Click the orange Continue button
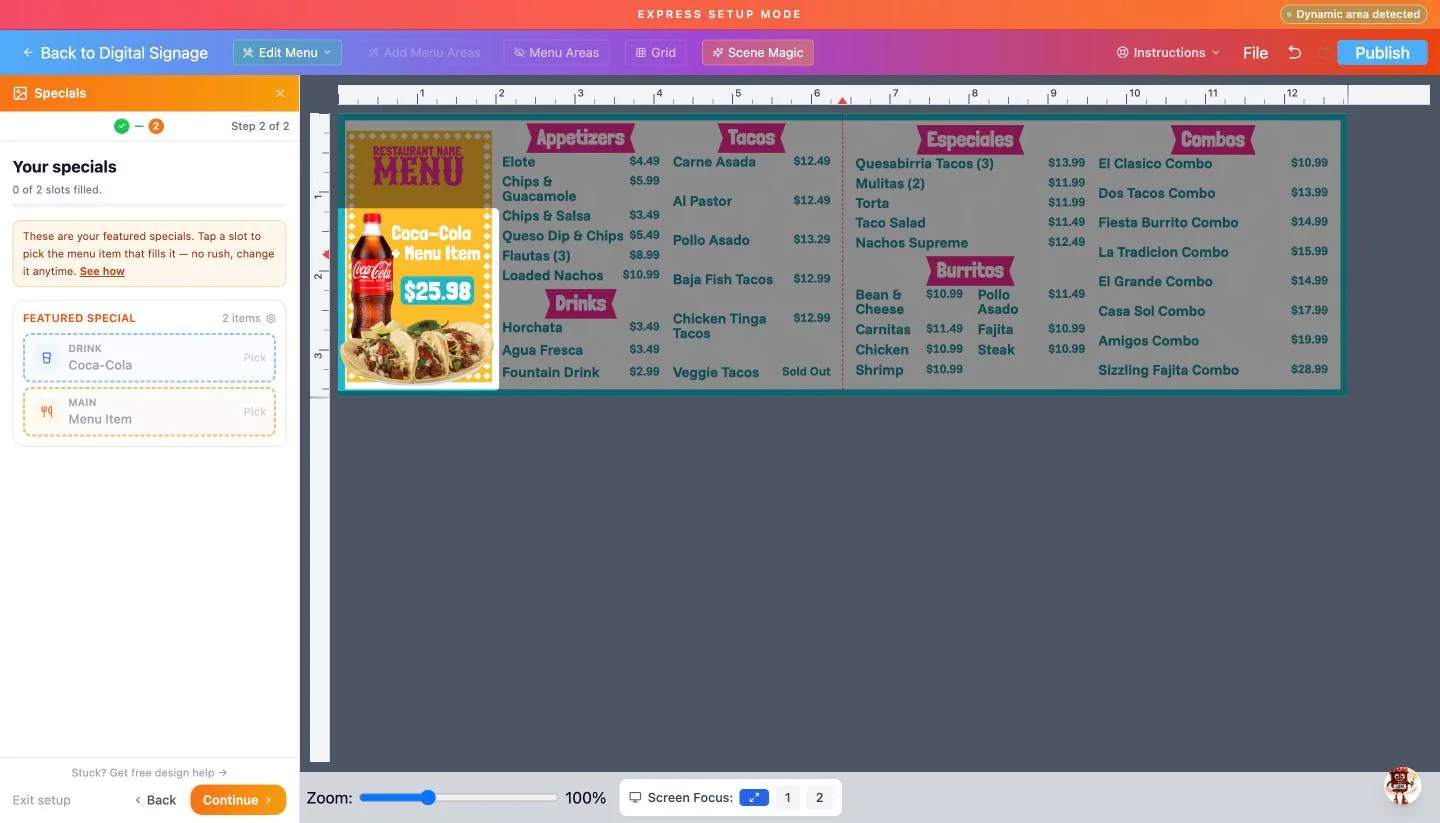 pyautogui.click(x=238, y=800)
